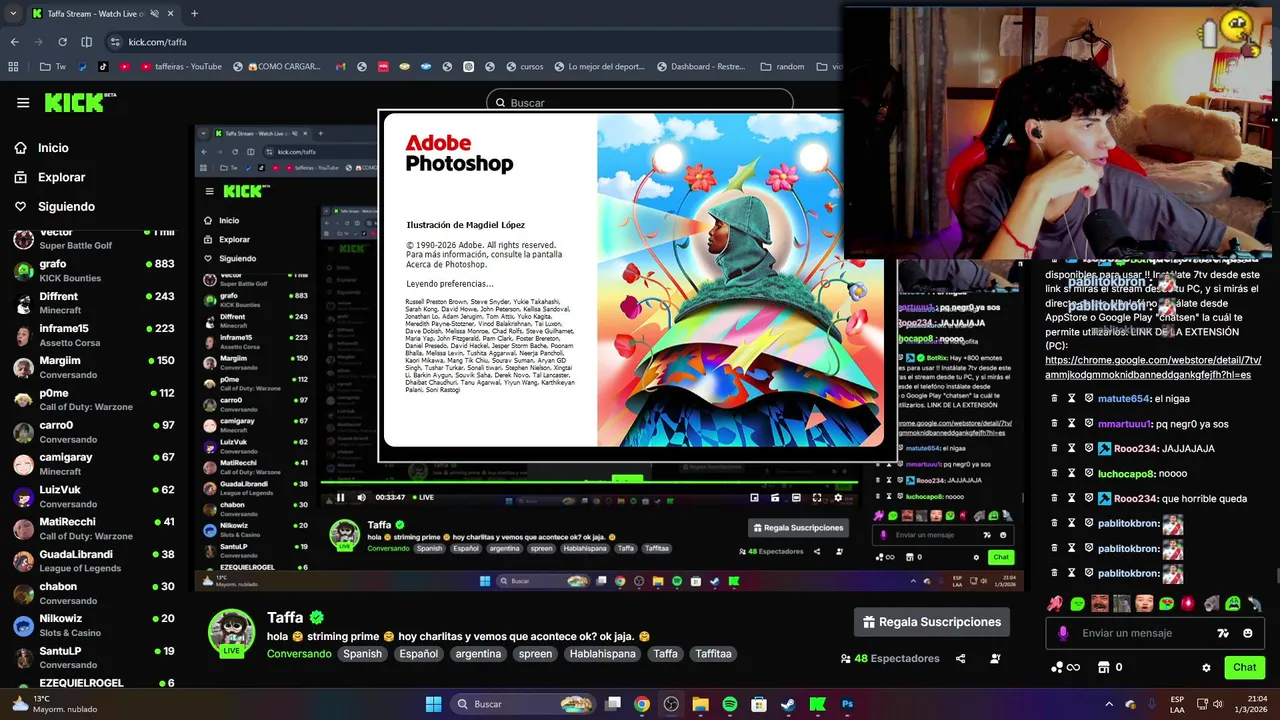Screen dimensions: 1280x720
Task: Select the Hablahispana tag under the main stream title
Action: pos(602,654)
